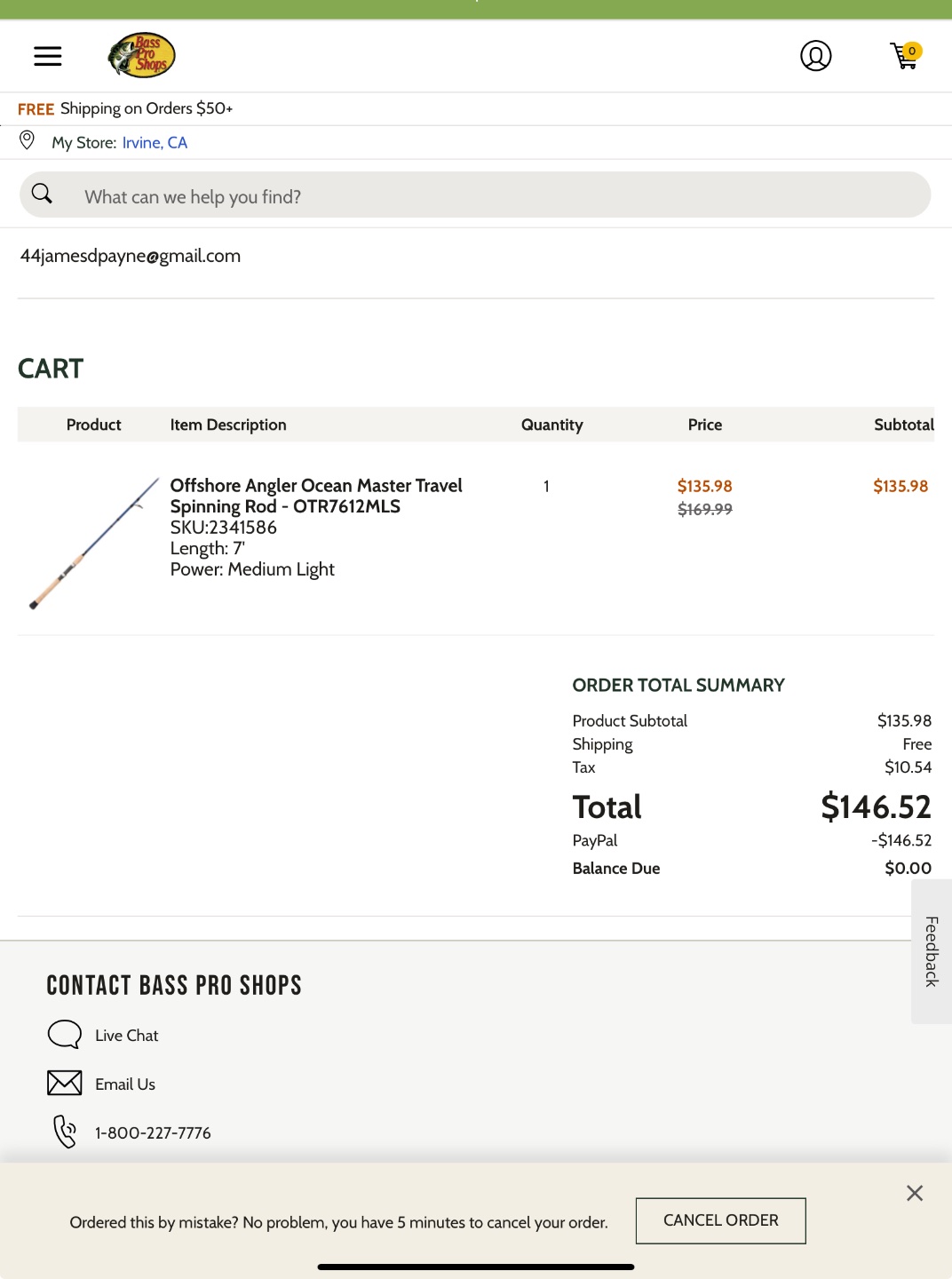
Task: Open the Irvine, CA store link
Action: coord(155,143)
